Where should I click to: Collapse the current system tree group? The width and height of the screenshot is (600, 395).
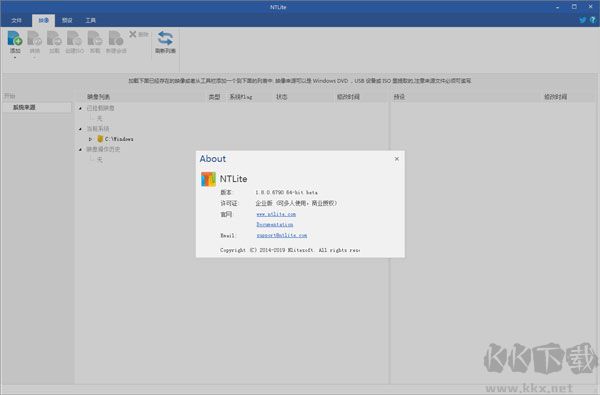pyautogui.click(x=80, y=129)
